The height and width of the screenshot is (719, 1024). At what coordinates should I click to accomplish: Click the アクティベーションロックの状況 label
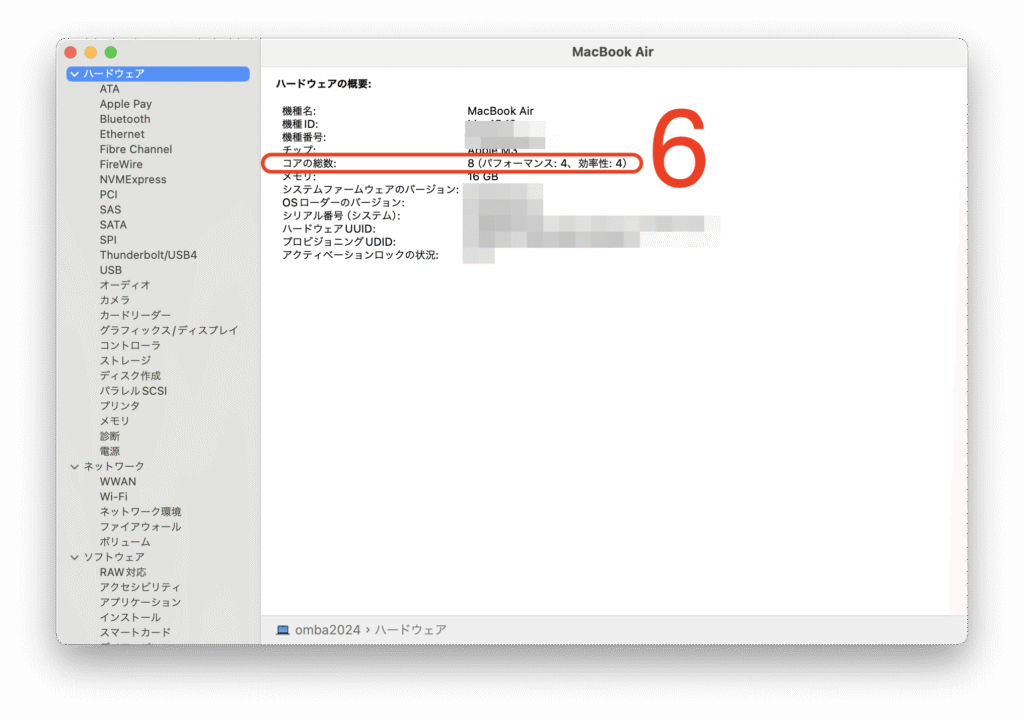tap(360, 255)
